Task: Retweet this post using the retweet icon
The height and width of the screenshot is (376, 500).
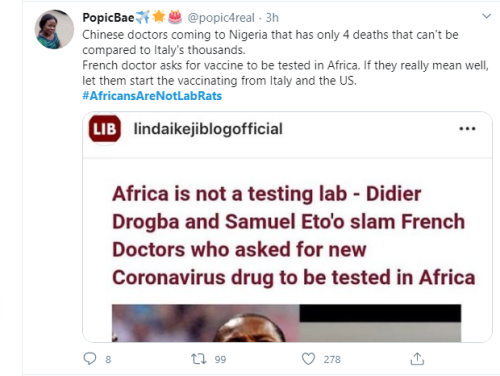Action: click(198, 359)
